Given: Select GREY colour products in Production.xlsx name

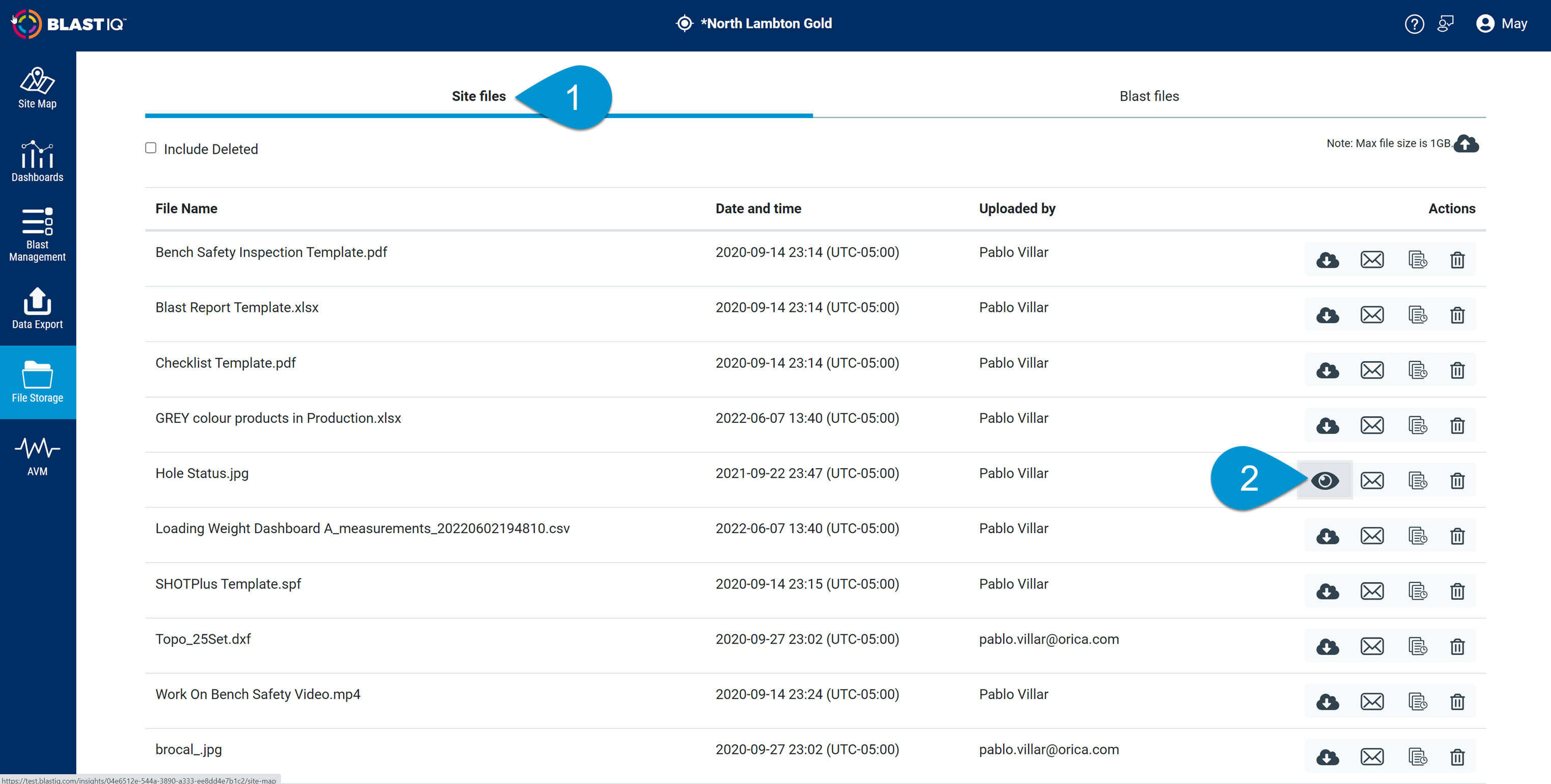Looking at the screenshot, I should pyautogui.click(x=278, y=418).
